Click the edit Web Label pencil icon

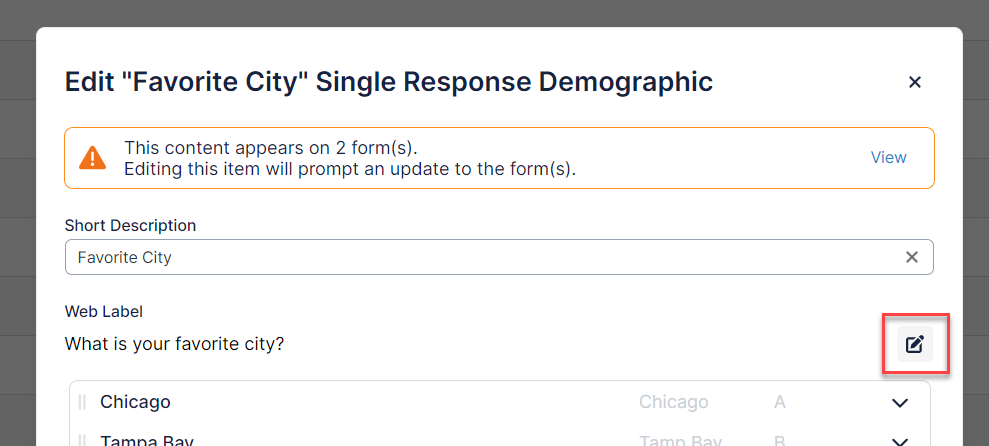pyautogui.click(x=914, y=344)
